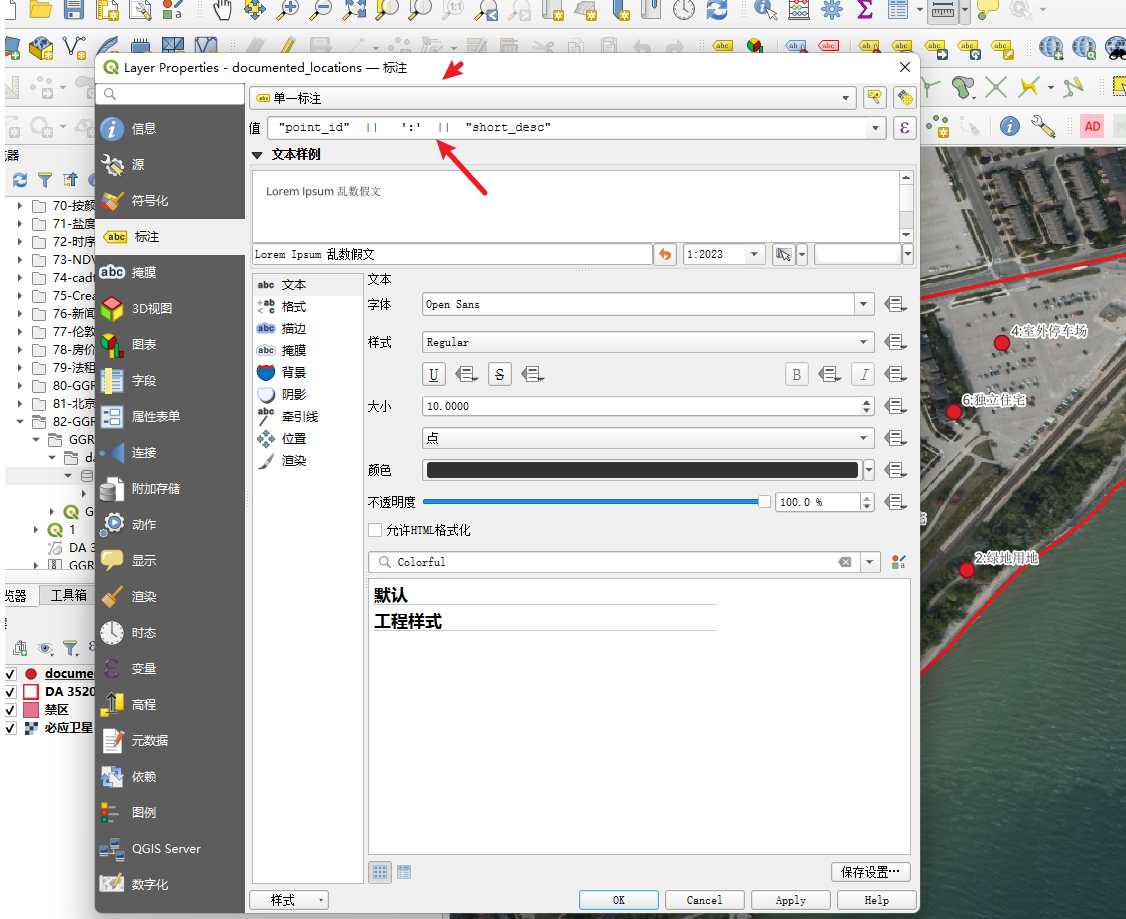Click the label automatic placement settings icon
Screen dimensions: 1126x919
[x=905, y=98]
